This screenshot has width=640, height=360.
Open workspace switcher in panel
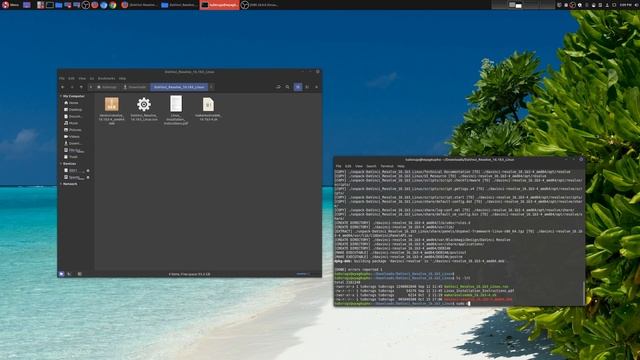pyautogui.click(x=523, y=5)
